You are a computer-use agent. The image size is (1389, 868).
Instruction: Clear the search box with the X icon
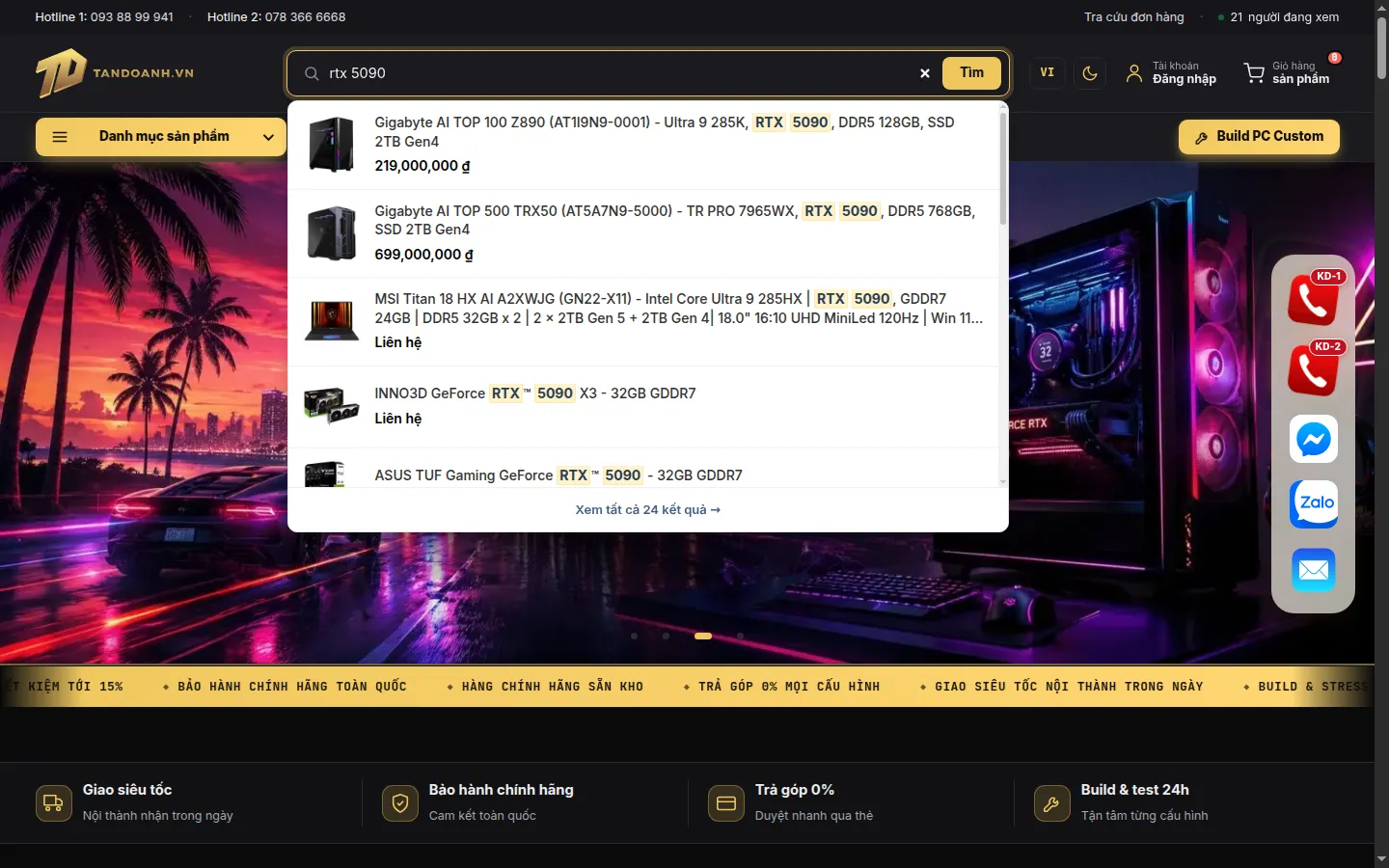(x=925, y=73)
